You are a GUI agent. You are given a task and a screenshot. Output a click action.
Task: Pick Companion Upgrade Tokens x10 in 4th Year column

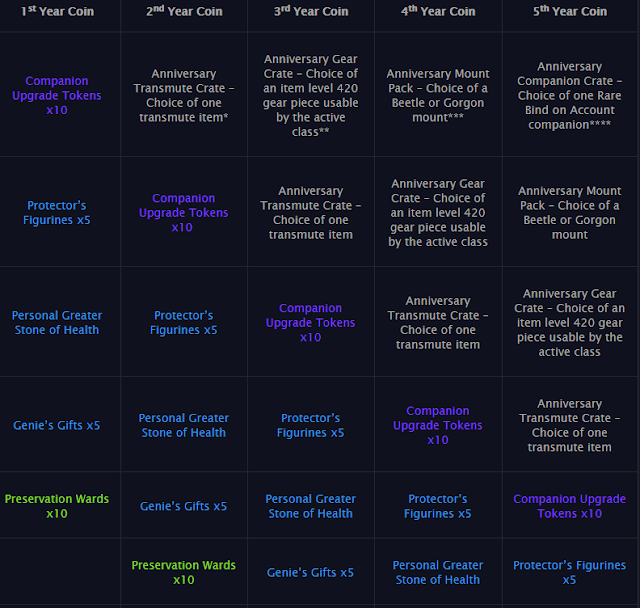438,425
